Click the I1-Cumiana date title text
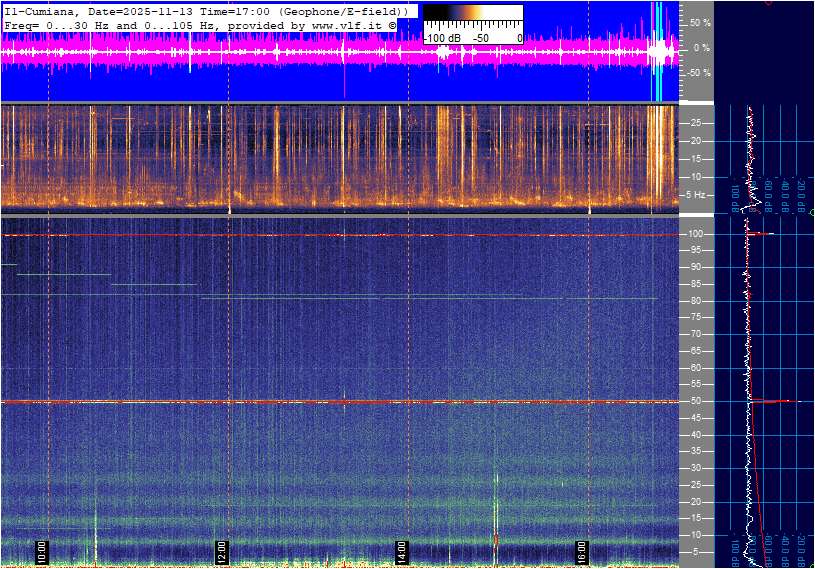The width and height of the screenshot is (815, 569). tap(100, 10)
